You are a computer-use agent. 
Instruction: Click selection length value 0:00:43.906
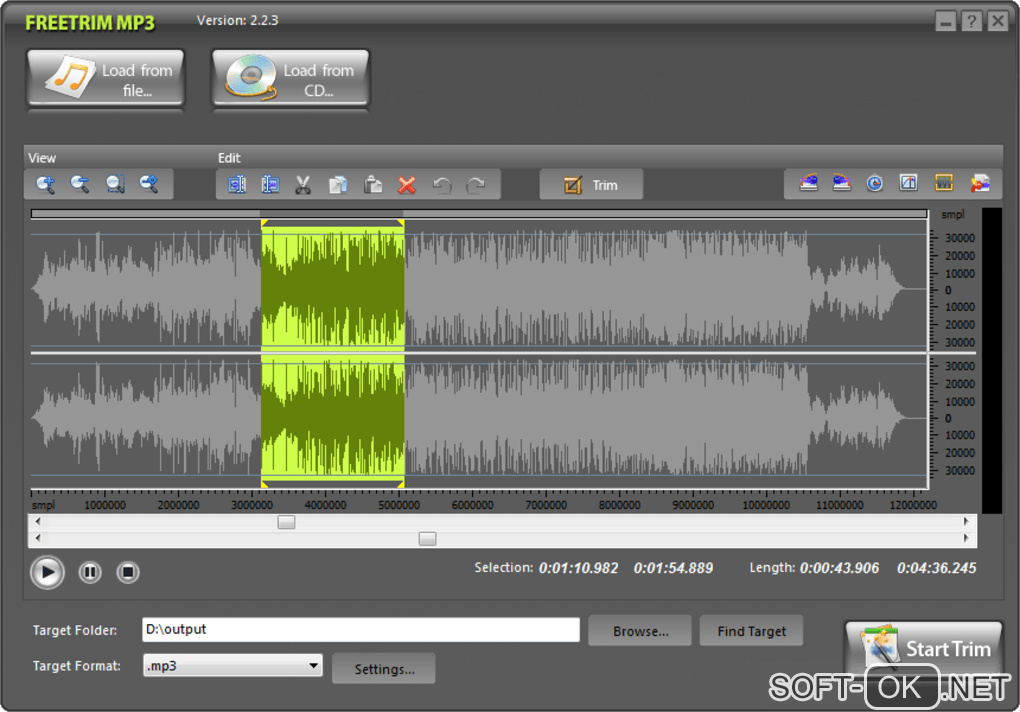tap(839, 568)
